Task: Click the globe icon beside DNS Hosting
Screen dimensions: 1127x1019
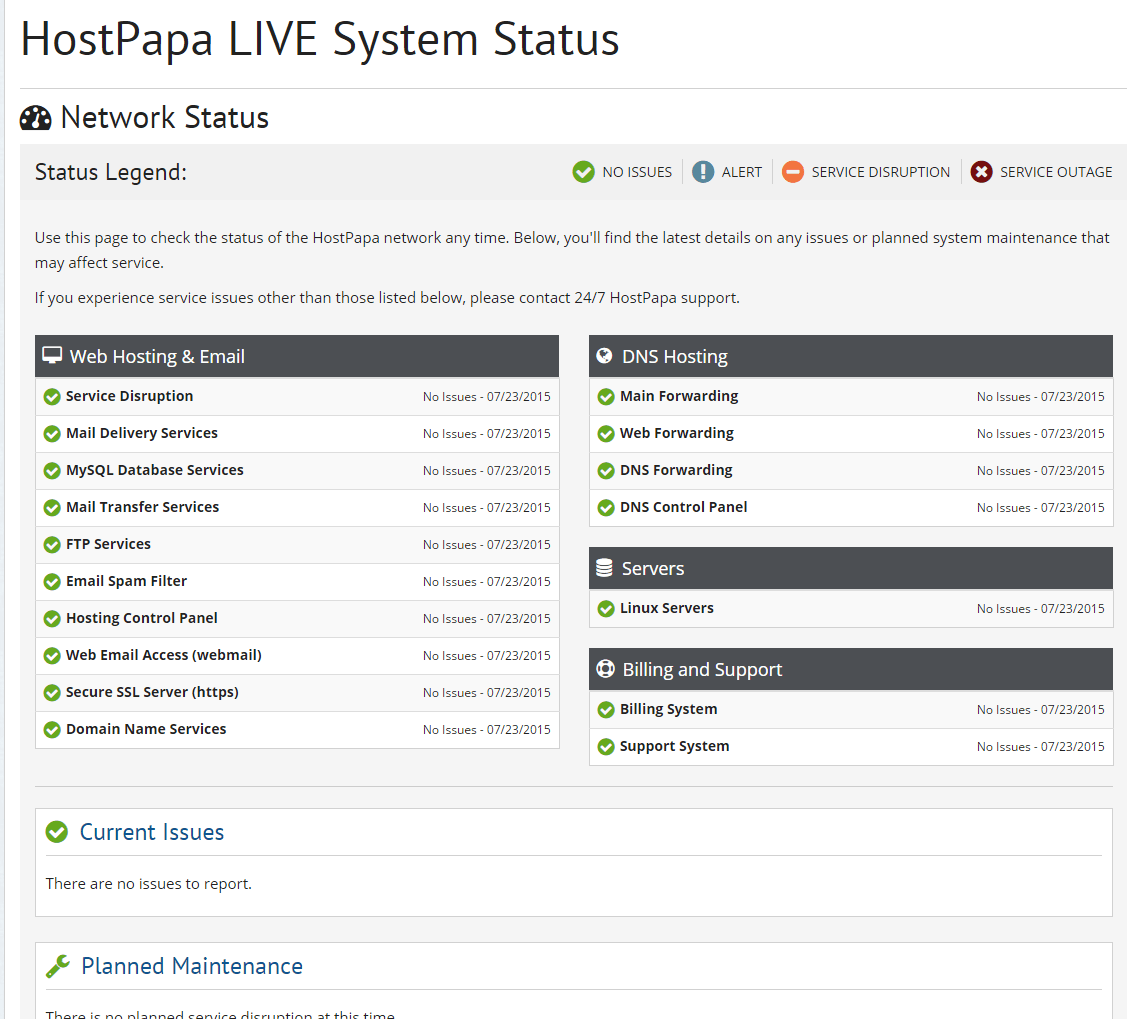Action: (x=604, y=356)
